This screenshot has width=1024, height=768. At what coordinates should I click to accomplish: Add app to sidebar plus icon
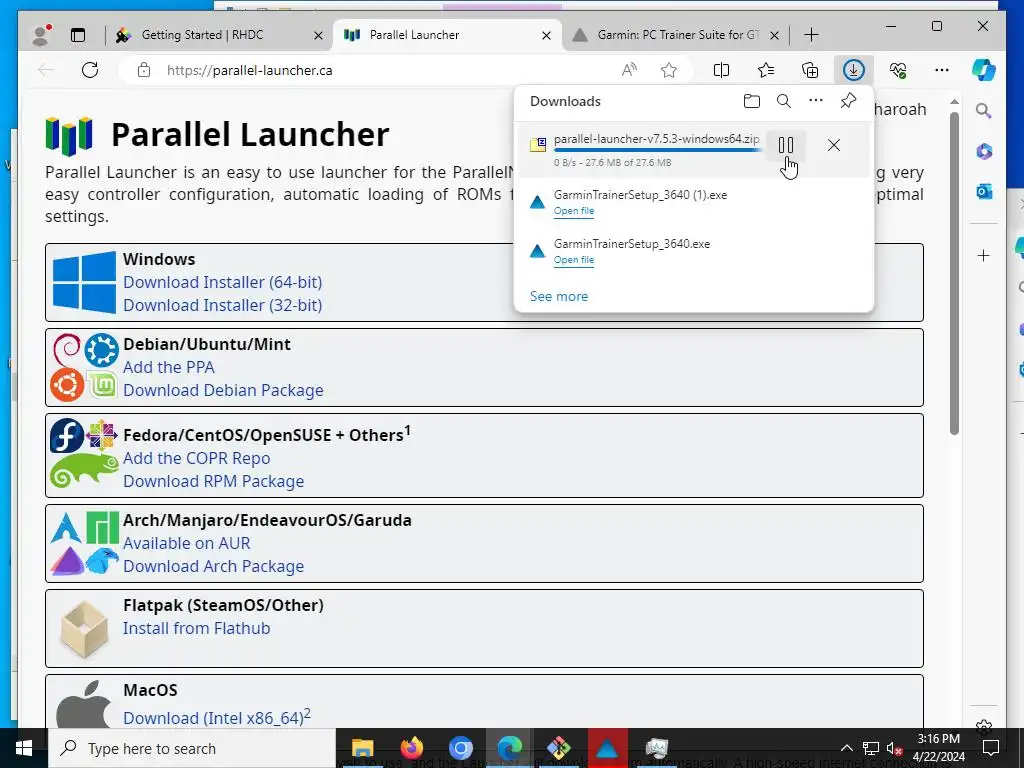pyautogui.click(x=984, y=255)
